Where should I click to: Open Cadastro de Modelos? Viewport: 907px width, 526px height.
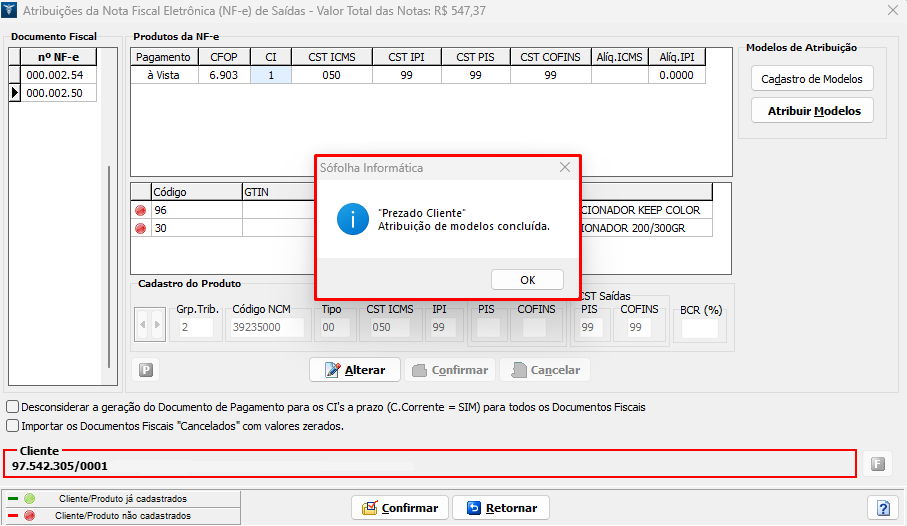tap(811, 79)
